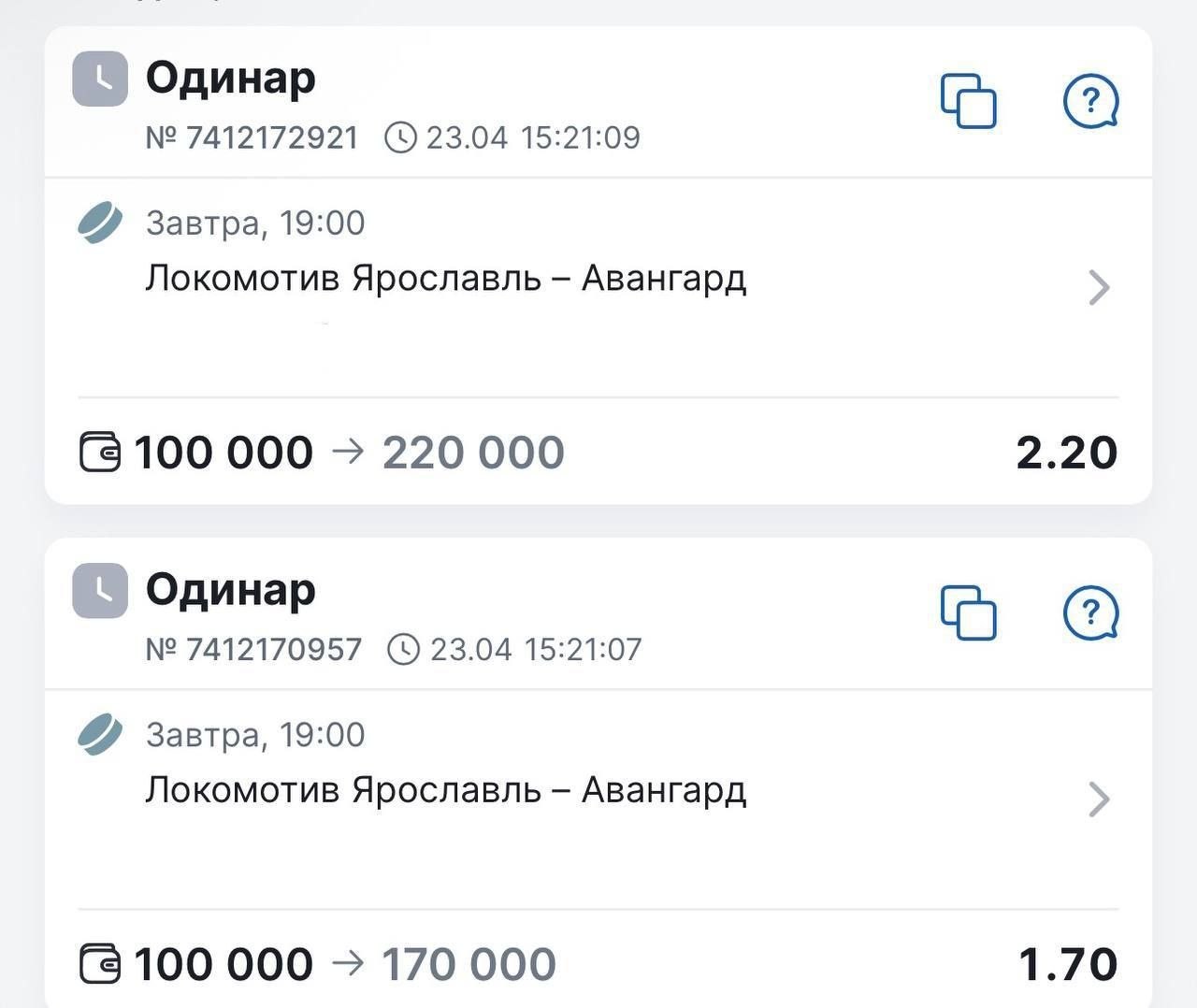Tap pending clock status icon on second Одинар
The width and height of the screenshot is (1197, 1008).
pyautogui.click(x=100, y=591)
